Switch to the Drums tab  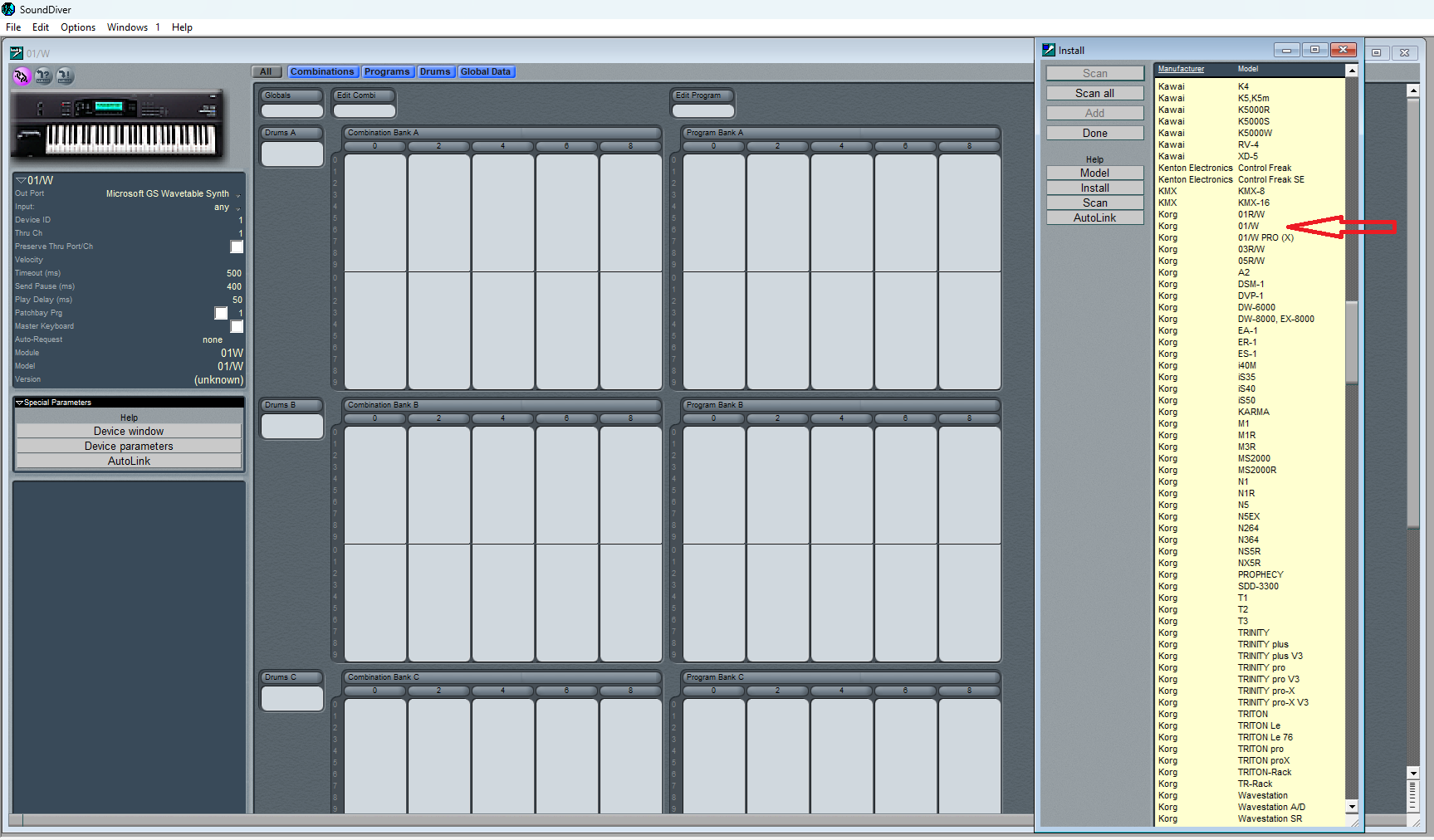coord(435,72)
